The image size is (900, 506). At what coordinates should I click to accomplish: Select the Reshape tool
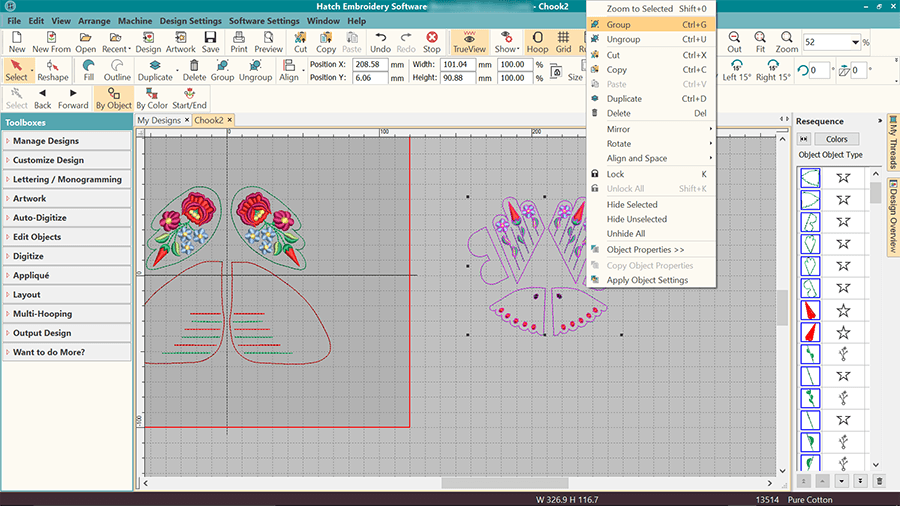(x=53, y=70)
